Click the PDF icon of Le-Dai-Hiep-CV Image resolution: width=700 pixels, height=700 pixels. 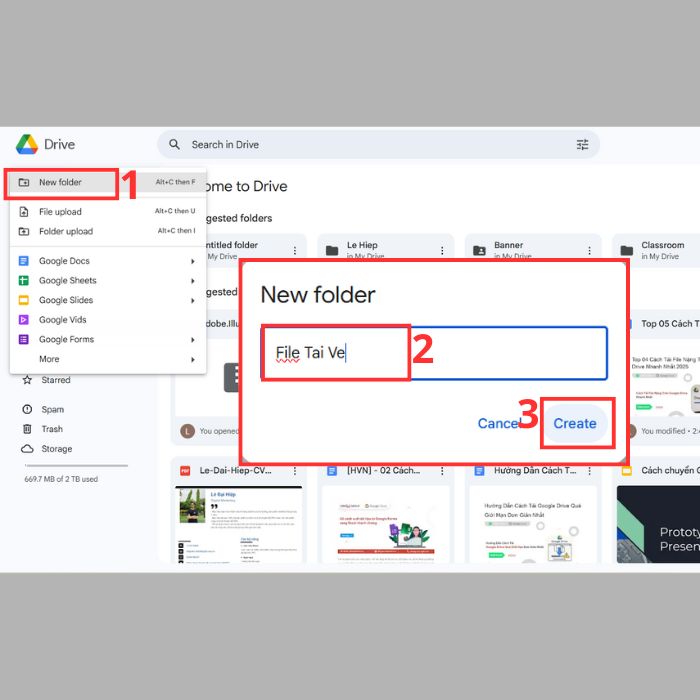185,471
